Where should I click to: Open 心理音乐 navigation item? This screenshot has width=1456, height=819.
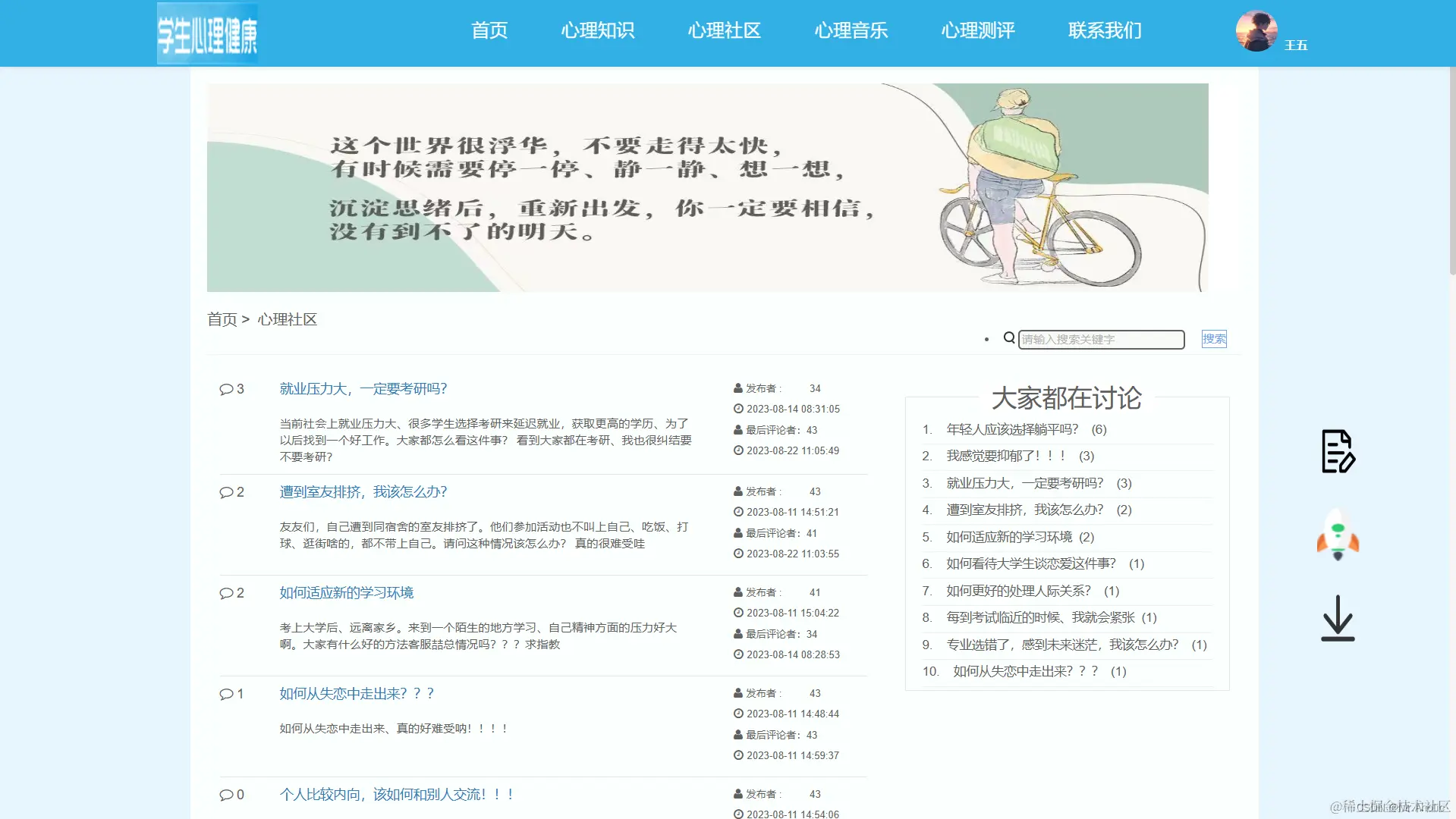pyautogui.click(x=851, y=30)
